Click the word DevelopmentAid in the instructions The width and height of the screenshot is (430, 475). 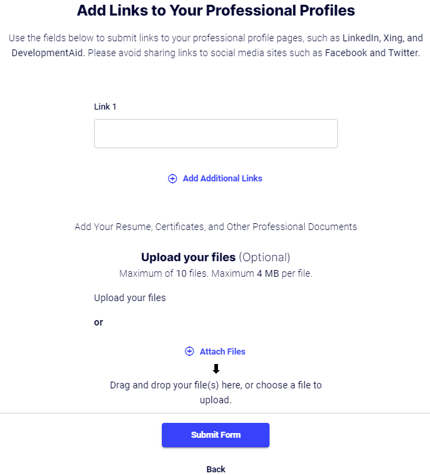pos(47,53)
